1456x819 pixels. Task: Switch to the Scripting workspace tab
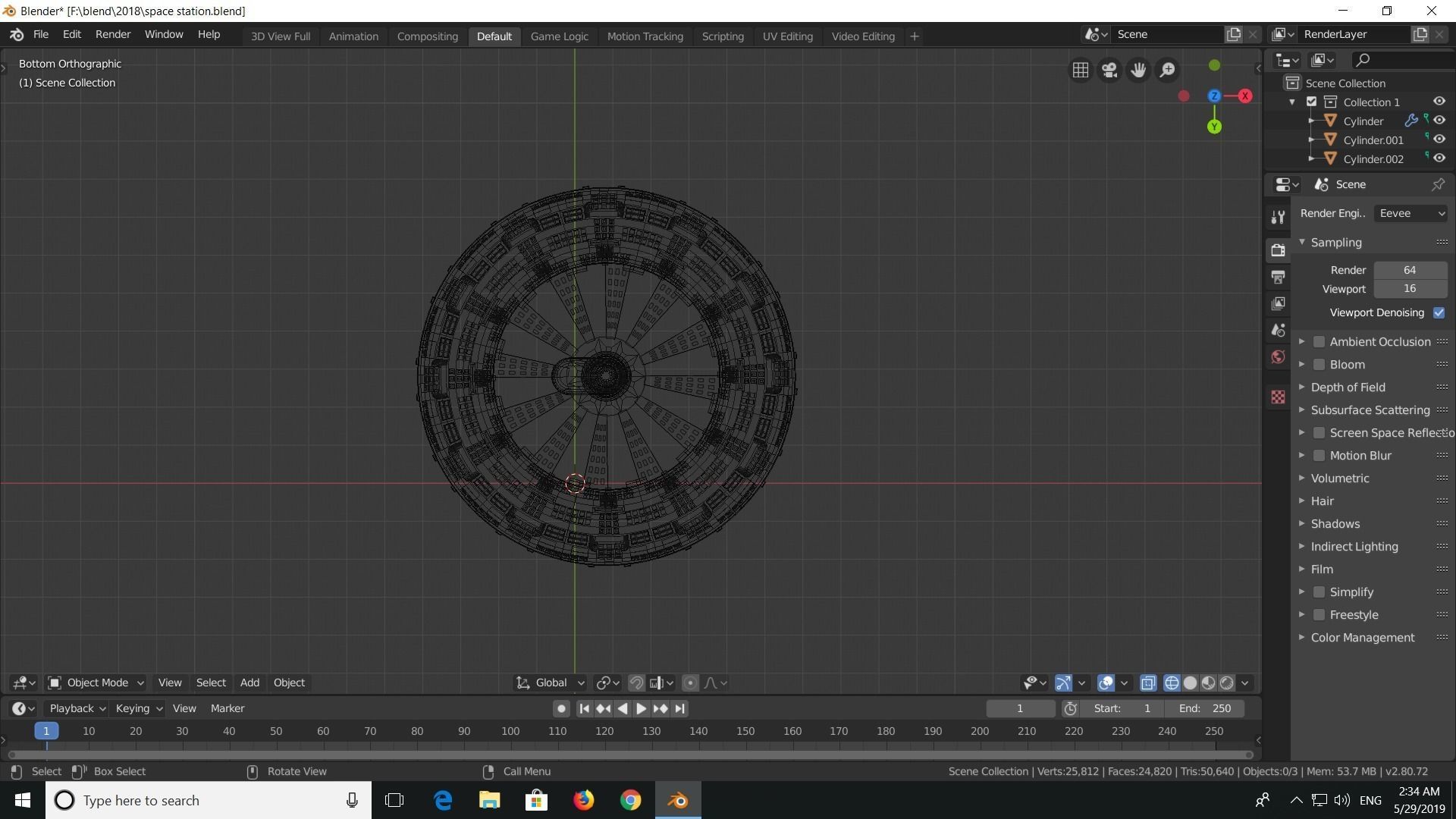pyautogui.click(x=723, y=36)
